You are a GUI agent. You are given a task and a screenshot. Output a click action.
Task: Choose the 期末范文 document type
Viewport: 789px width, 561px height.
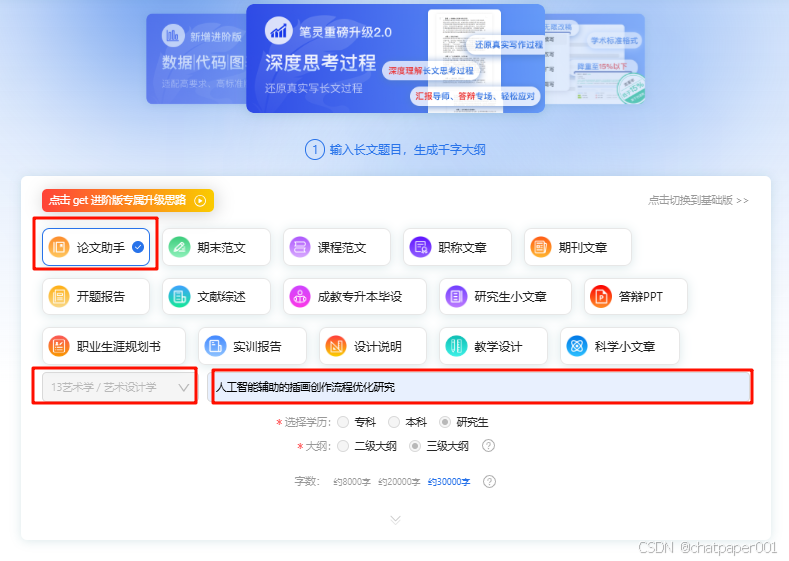216,247
